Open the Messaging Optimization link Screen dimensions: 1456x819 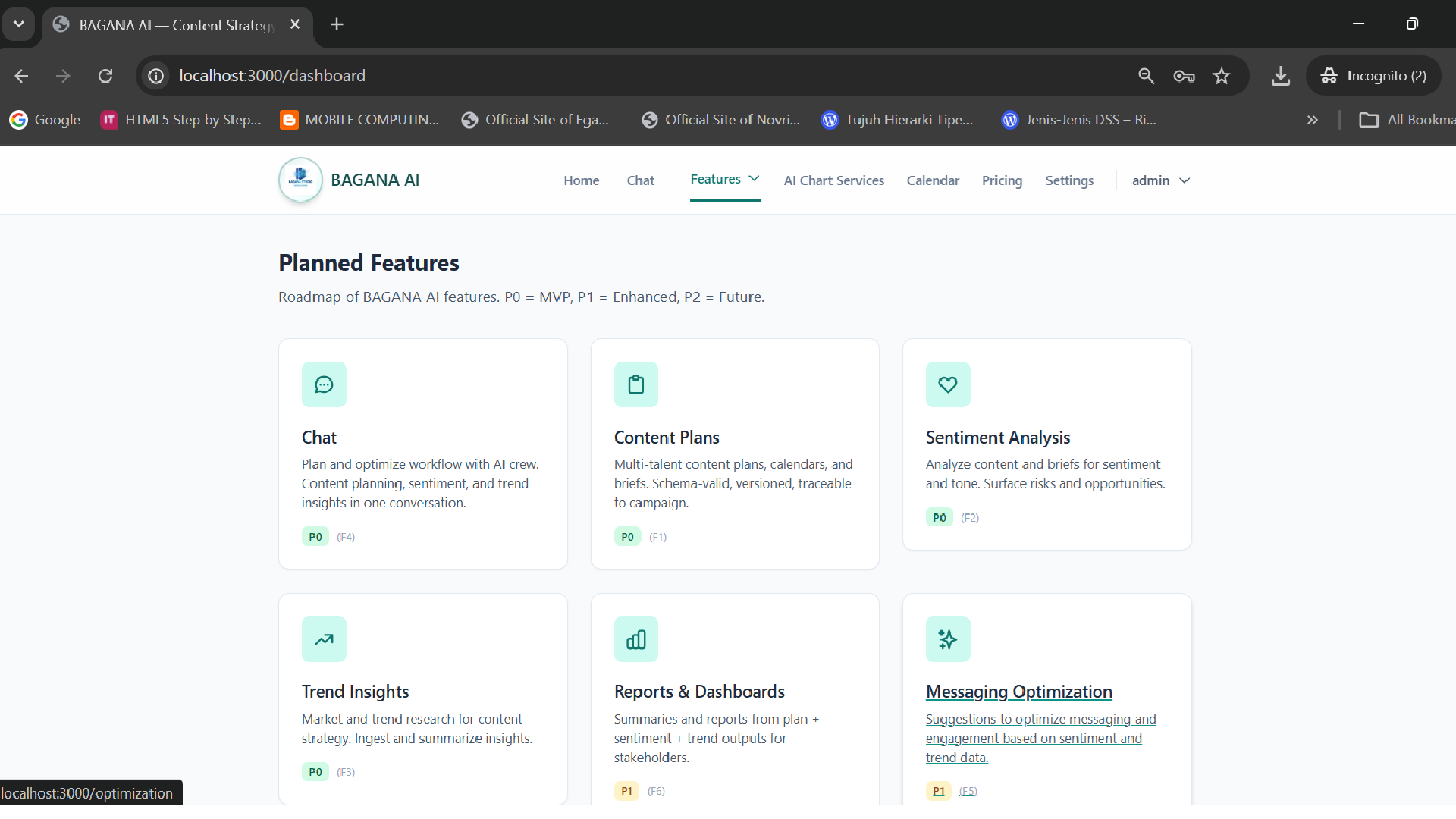click(x=1018, y=692)
